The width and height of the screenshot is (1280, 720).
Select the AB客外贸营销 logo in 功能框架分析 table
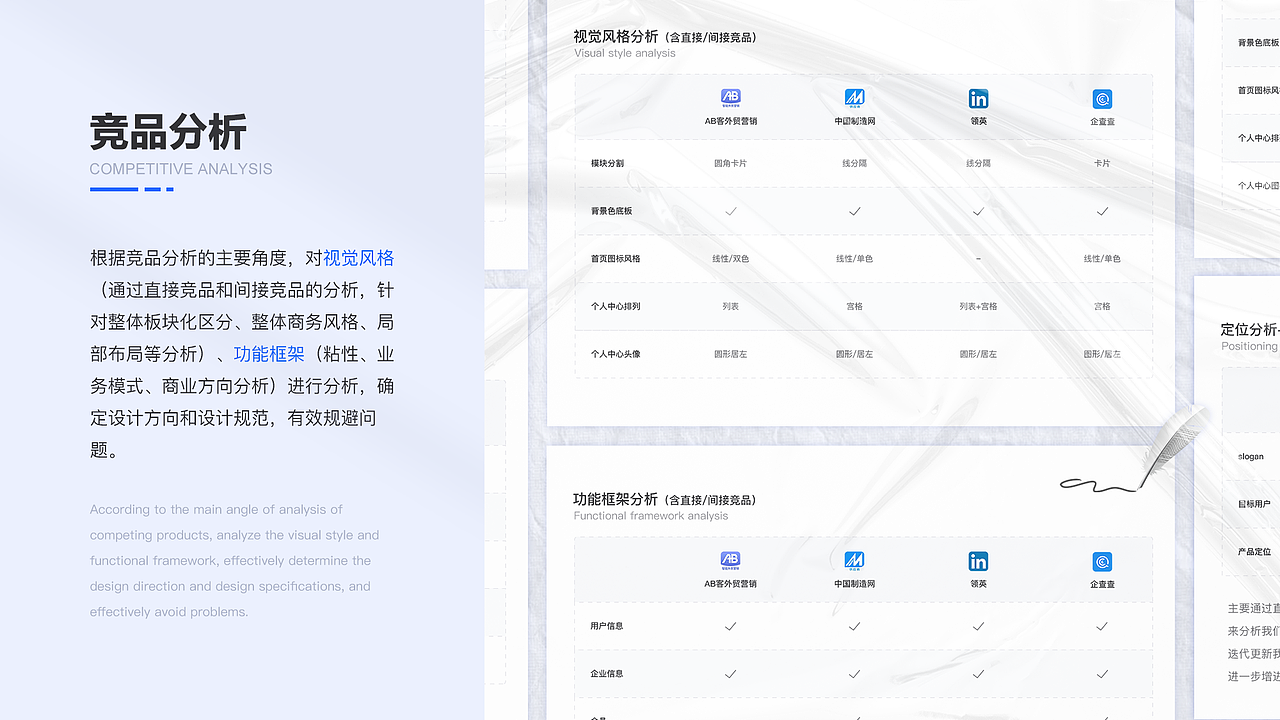tap(731, 561)
